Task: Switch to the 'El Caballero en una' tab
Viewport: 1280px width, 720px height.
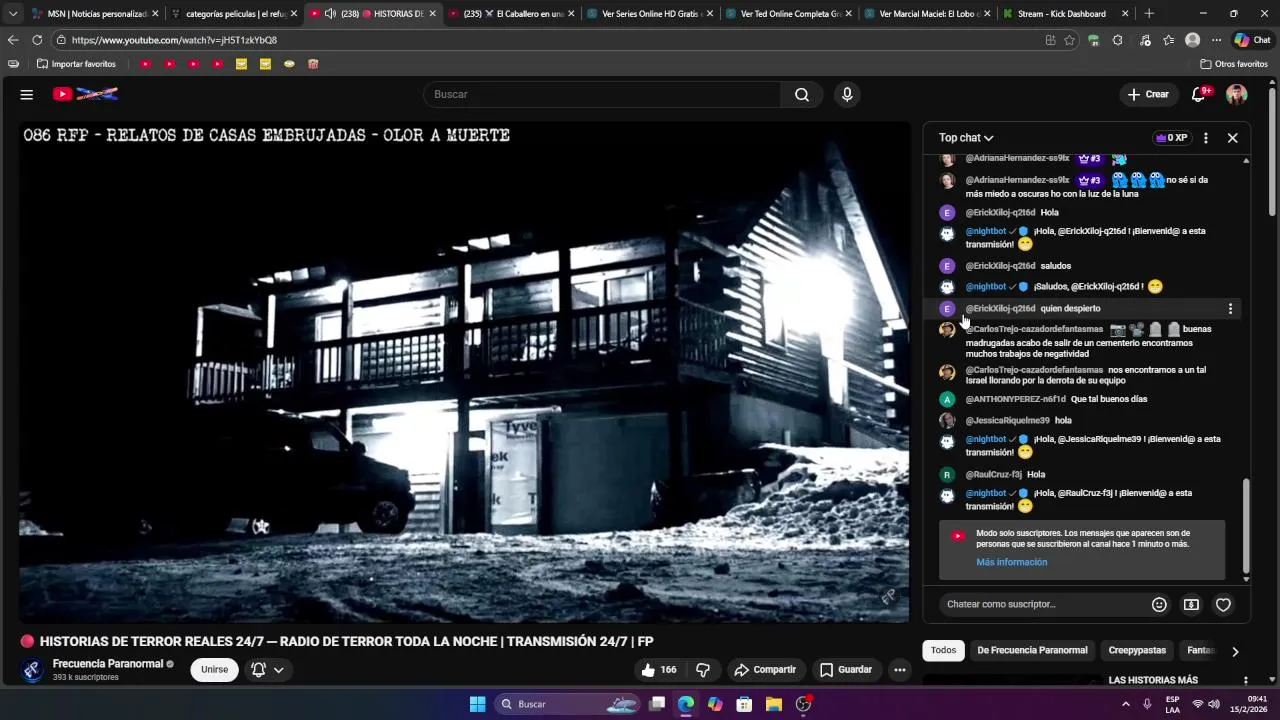Action: coord(512,14)
